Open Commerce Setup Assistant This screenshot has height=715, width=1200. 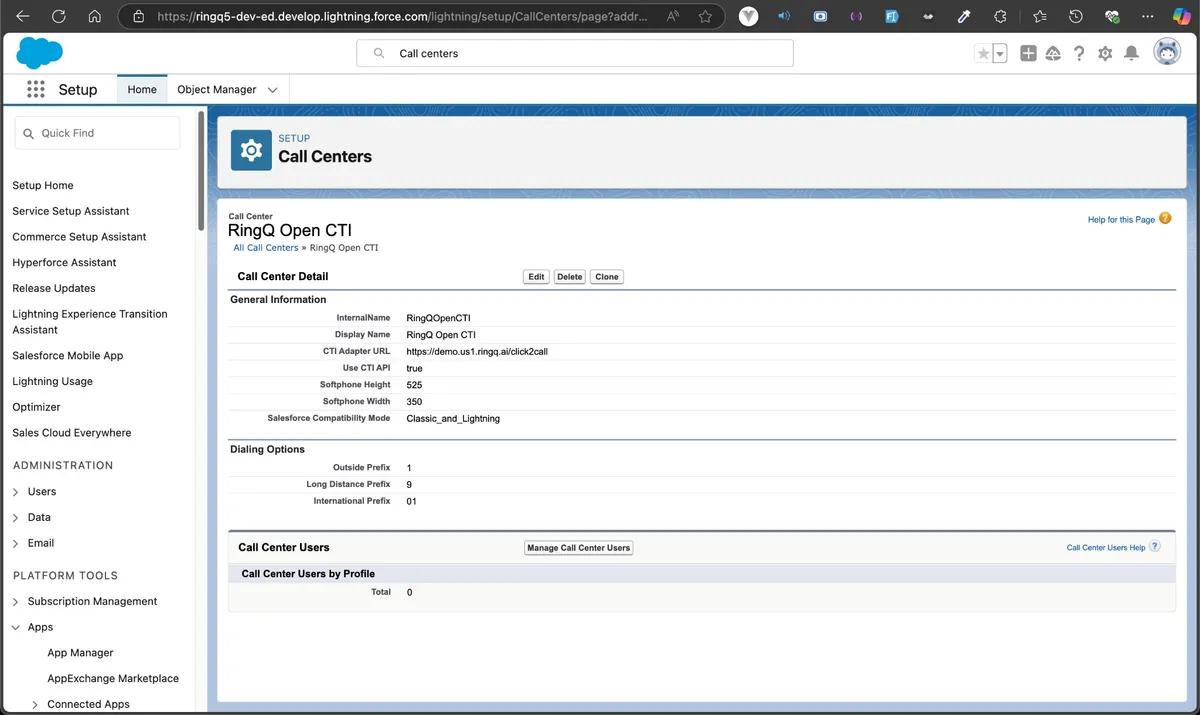(79, 237)
